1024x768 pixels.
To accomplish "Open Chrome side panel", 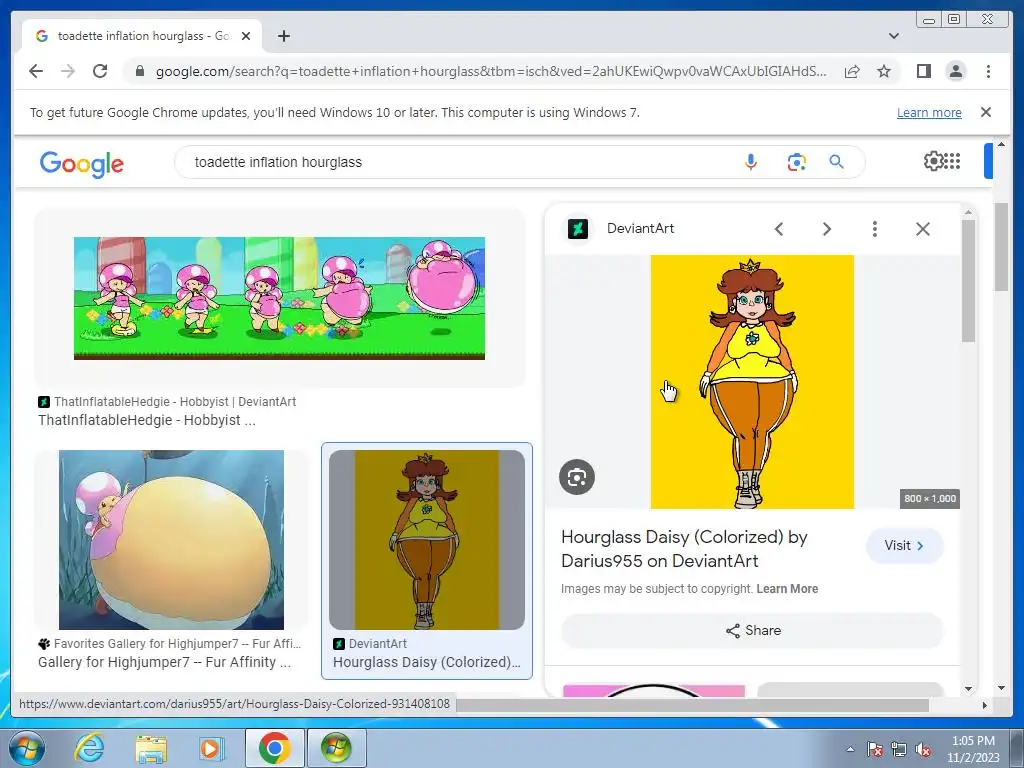I will 923,71.
